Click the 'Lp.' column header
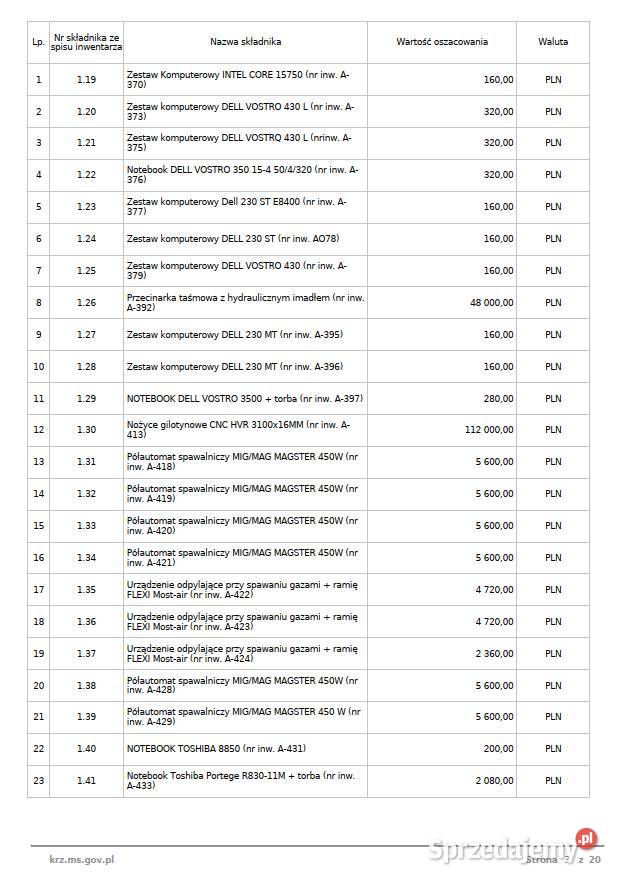Viewport: 617px width, 883px height. pos(38,42)
